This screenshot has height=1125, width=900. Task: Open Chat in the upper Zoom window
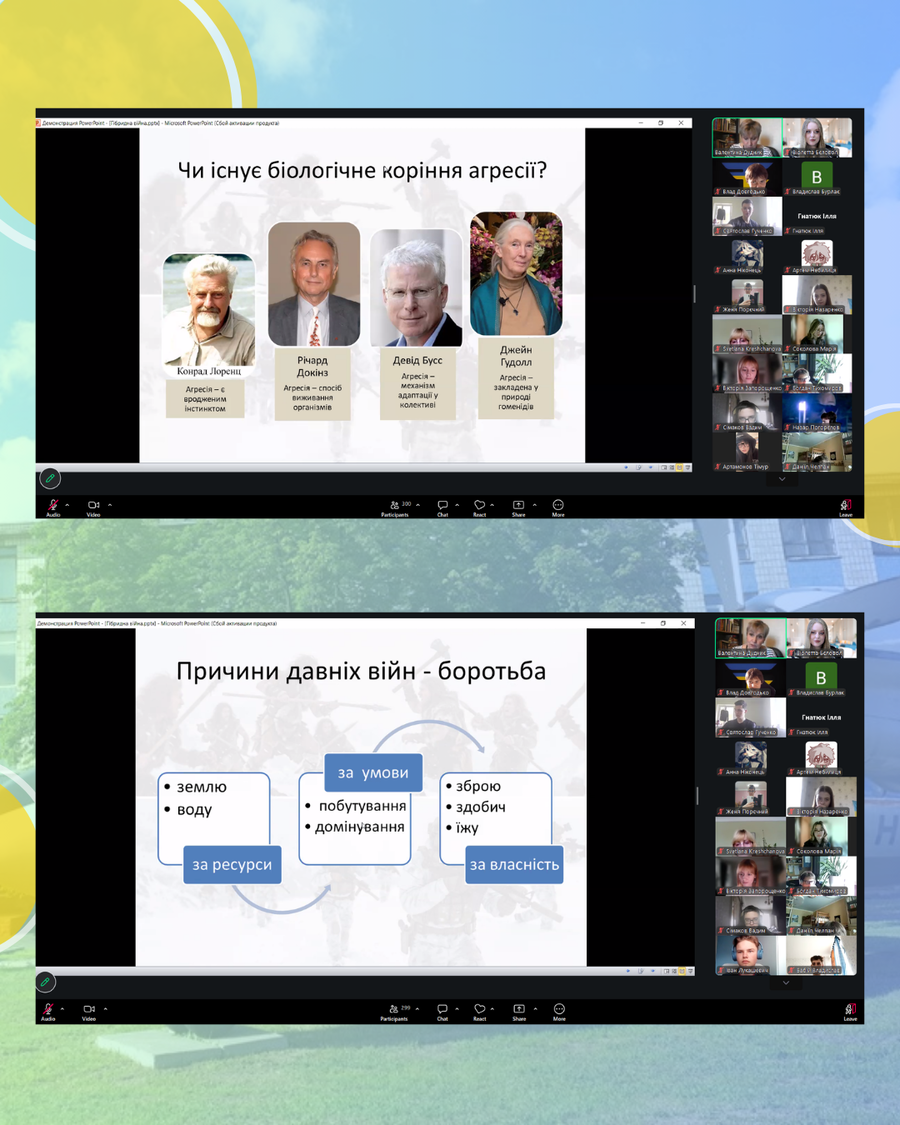(x=442, y=506)
